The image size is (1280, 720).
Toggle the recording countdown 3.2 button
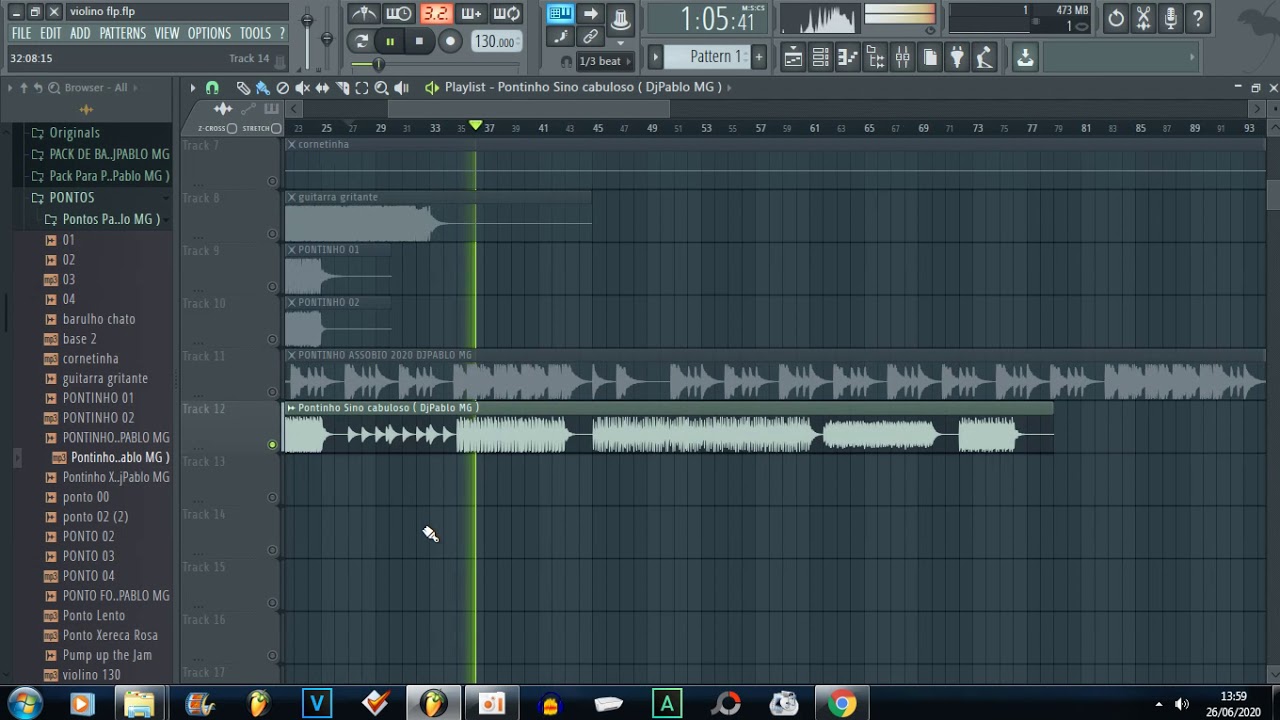coord(435,14)
